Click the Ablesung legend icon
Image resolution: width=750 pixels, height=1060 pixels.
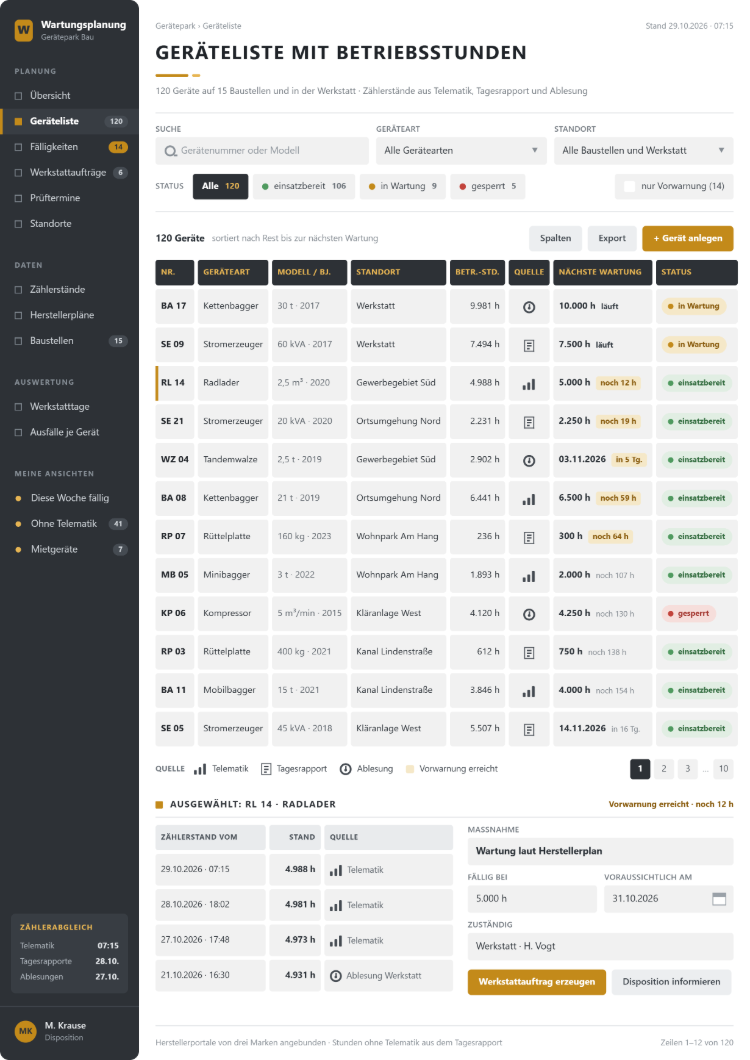coord(346,769)
